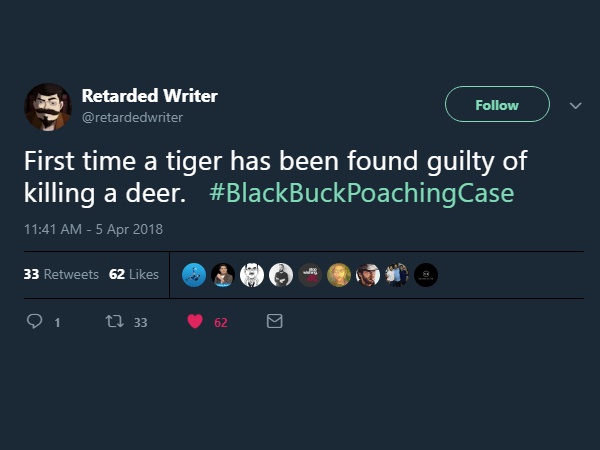Image resolution: width=600 pixels, height=450 pixels.
Task: Click the third white-background liker avatar
Action: click(x=253, y=275)
